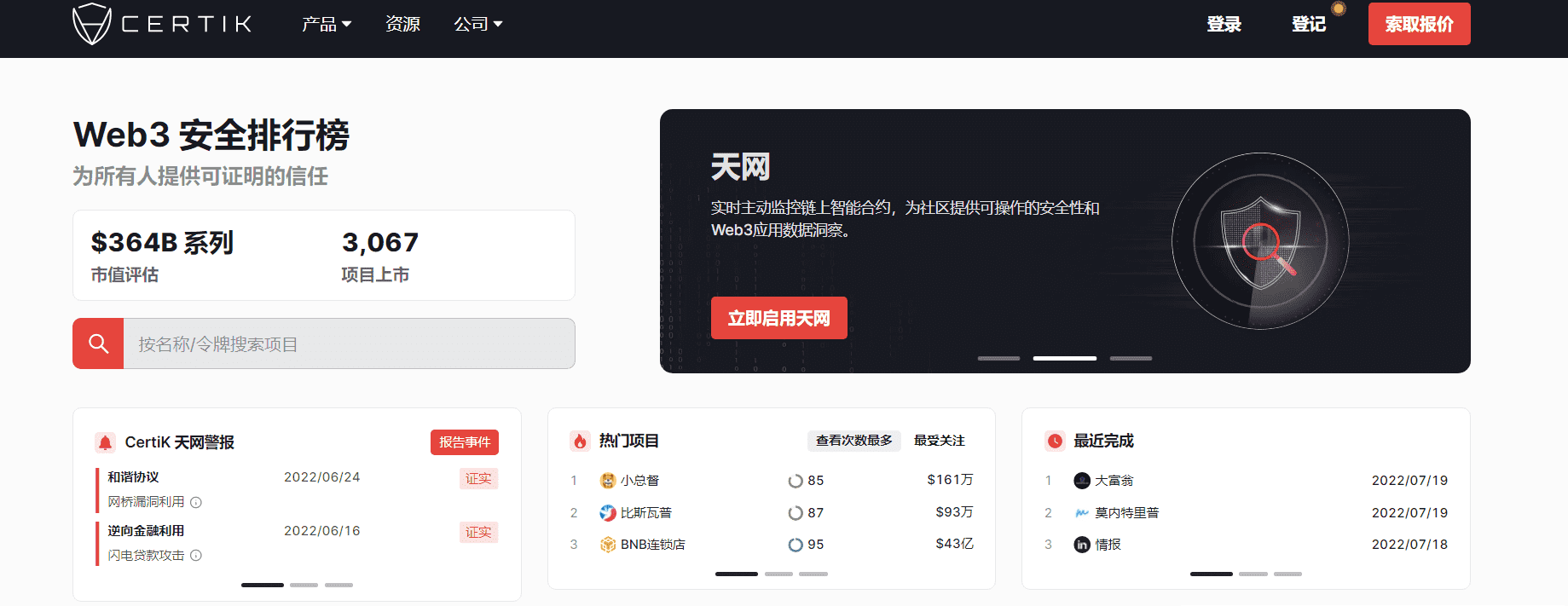The image size is (1568, 606).
Task: Click the $161万 market cap value
Action: 950,480
